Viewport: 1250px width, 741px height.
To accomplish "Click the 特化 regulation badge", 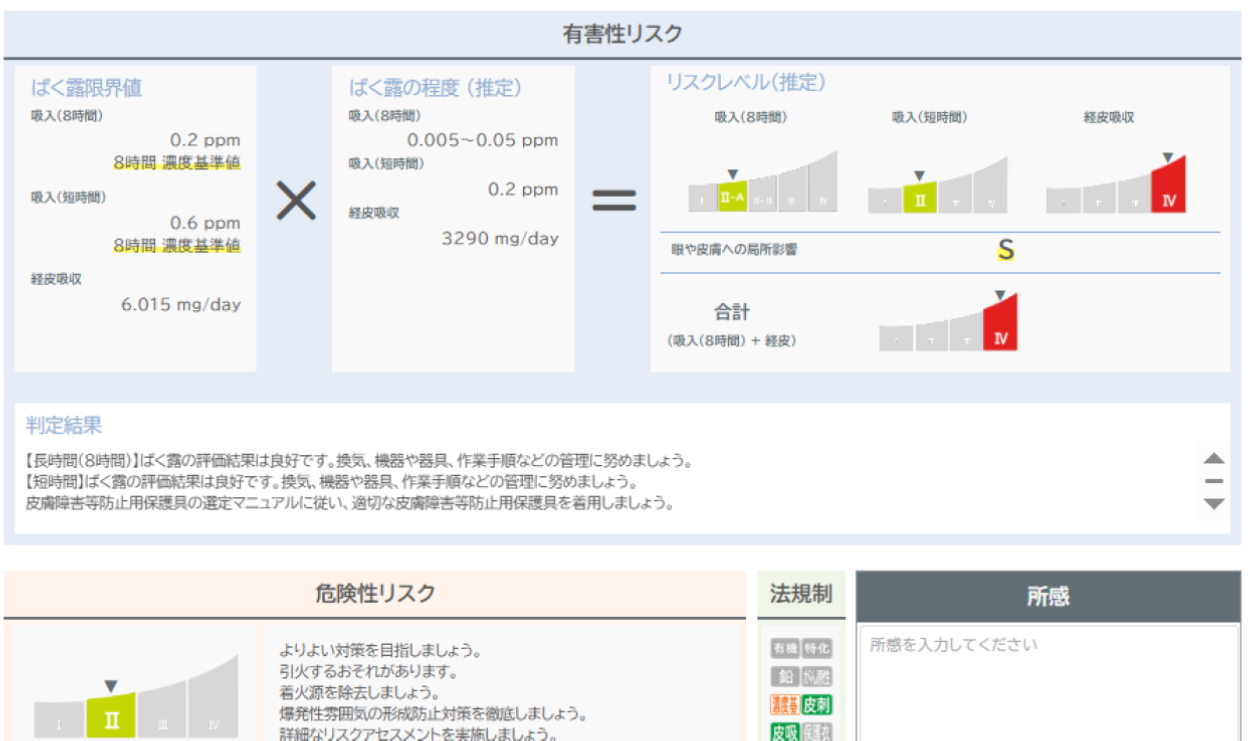I will tap(816, 648).
